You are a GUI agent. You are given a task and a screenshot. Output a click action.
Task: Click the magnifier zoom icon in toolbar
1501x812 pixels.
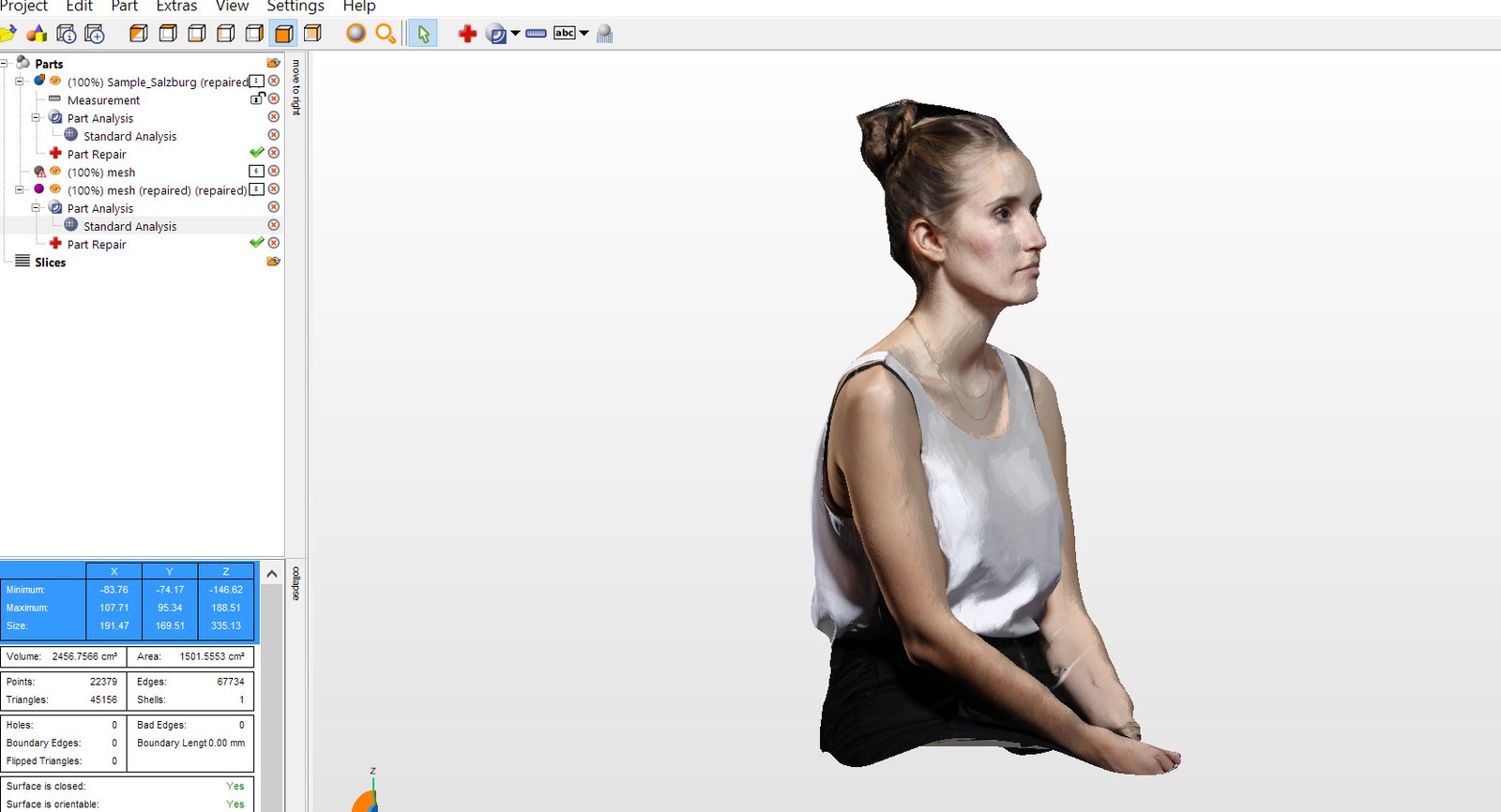coord(385,34)
